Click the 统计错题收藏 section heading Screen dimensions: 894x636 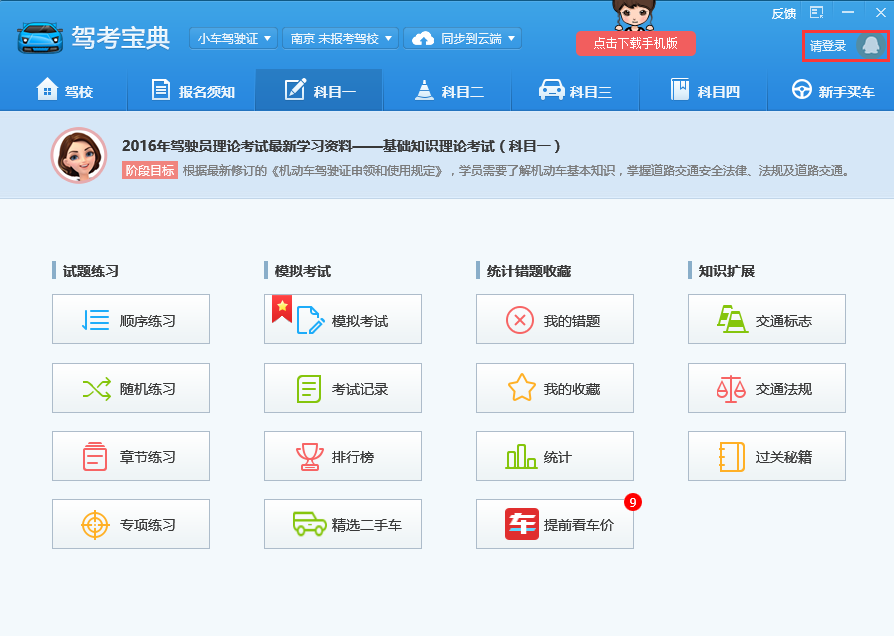pos(529,271)
